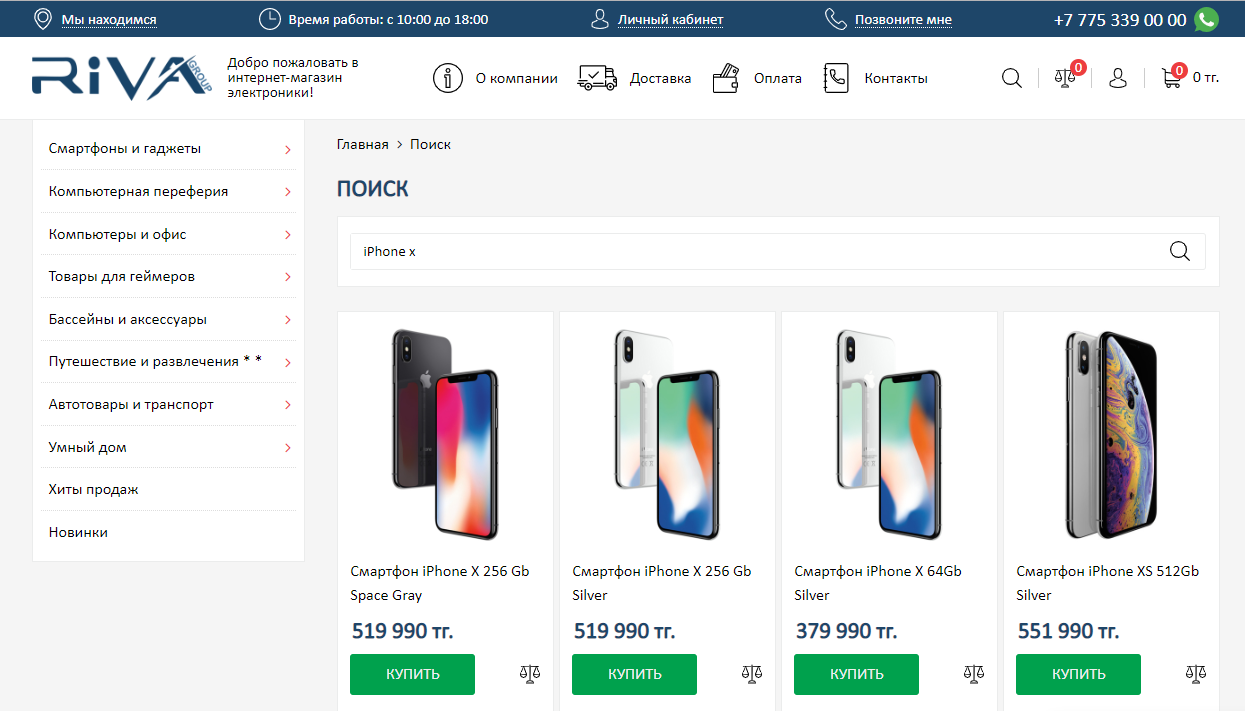Add iPhone X 256 Gb Space Gray to compare
1245x711 pixels.
click(x=530, y=674)
